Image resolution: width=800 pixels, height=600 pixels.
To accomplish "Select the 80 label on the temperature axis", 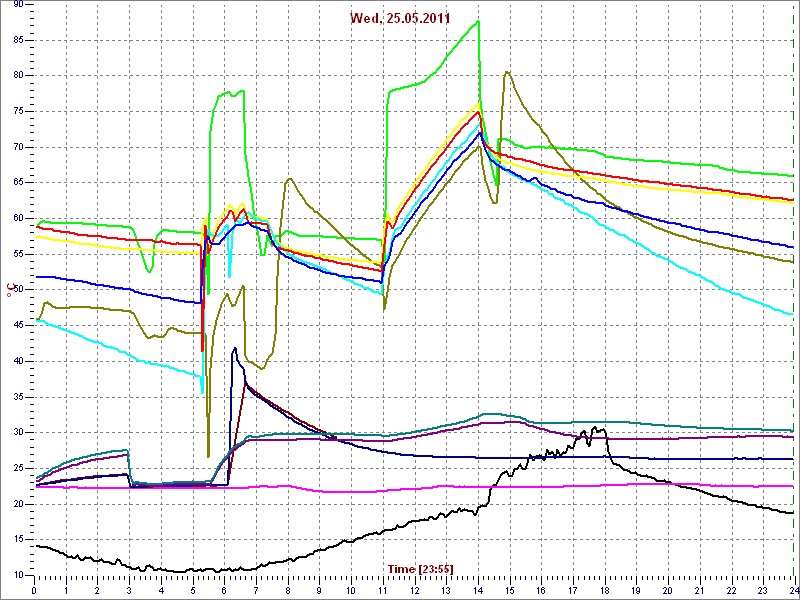I will [x=17, y=76].
